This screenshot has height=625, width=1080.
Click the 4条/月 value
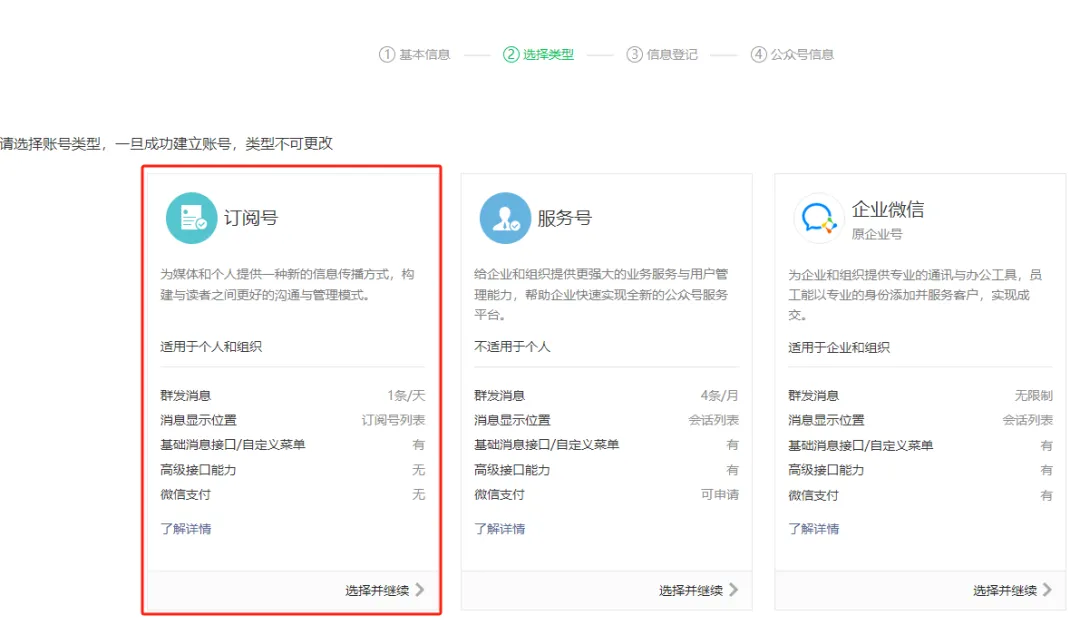coord(720,396)
